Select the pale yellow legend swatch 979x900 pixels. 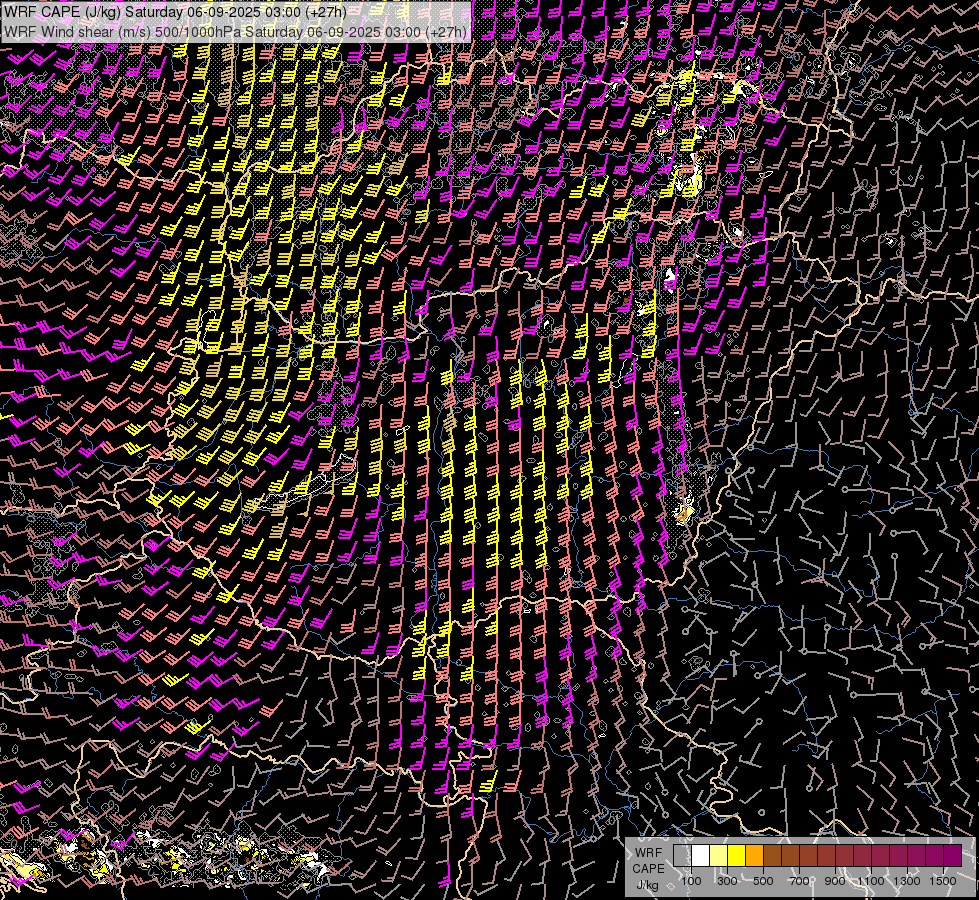pyautogui.click(x=719, y=856)
